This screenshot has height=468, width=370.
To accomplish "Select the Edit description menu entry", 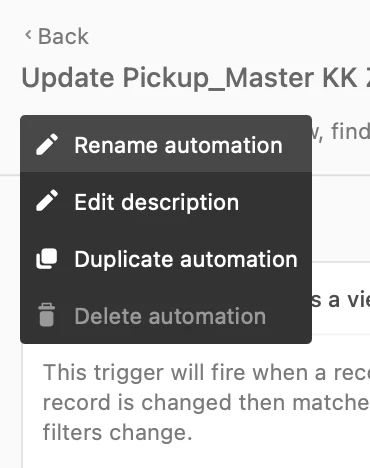I will (166, 201).
